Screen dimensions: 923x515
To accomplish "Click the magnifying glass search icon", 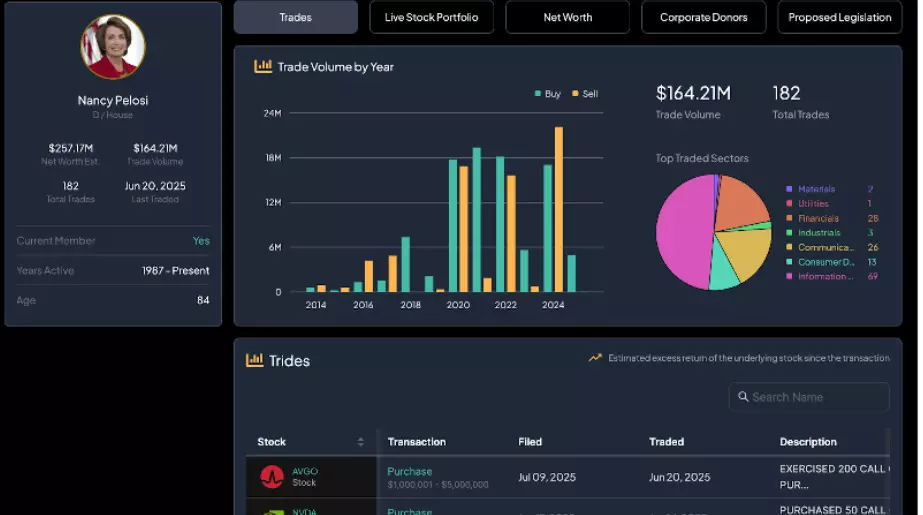I will tap(743, 397).
